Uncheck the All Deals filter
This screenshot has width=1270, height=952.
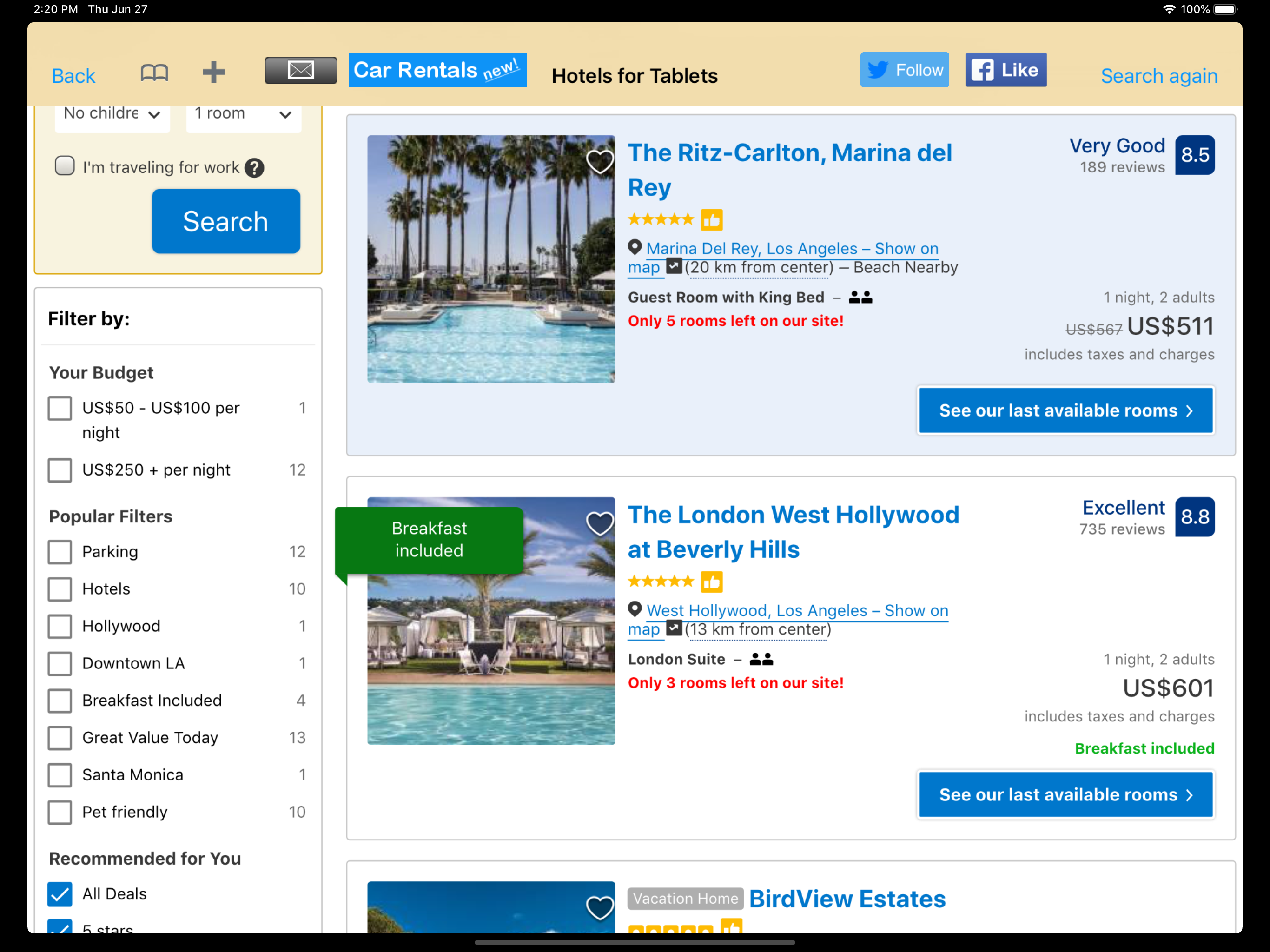point(60,894)
